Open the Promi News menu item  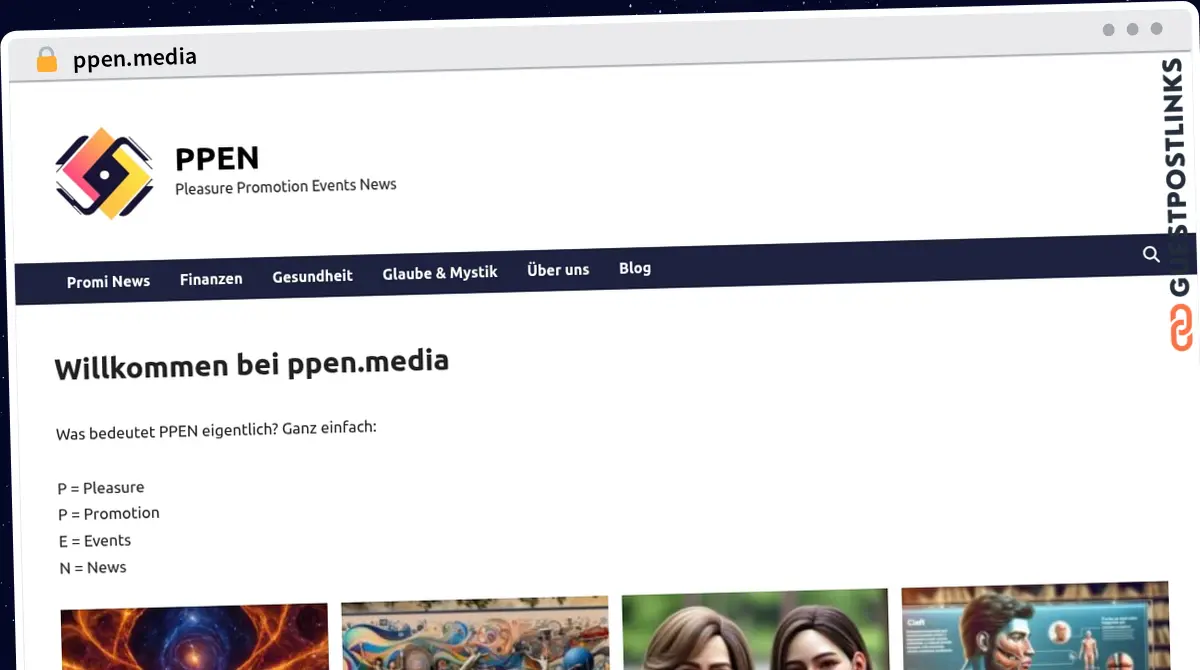click(x=108, y=282)
